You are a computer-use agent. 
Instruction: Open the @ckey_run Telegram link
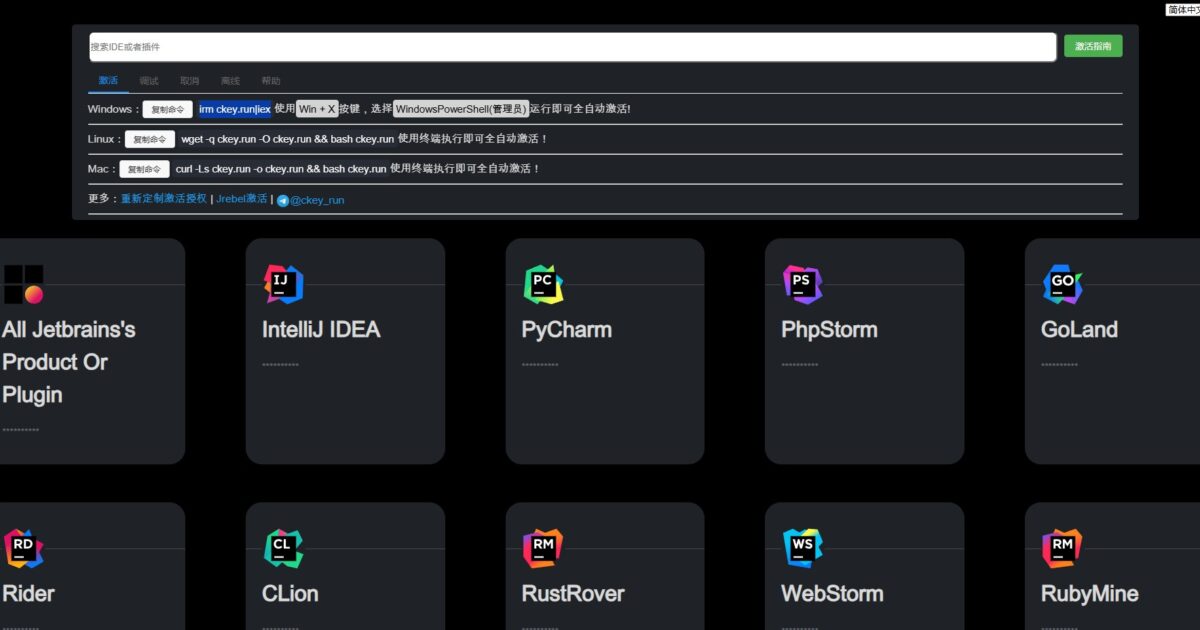coord(317,200)
